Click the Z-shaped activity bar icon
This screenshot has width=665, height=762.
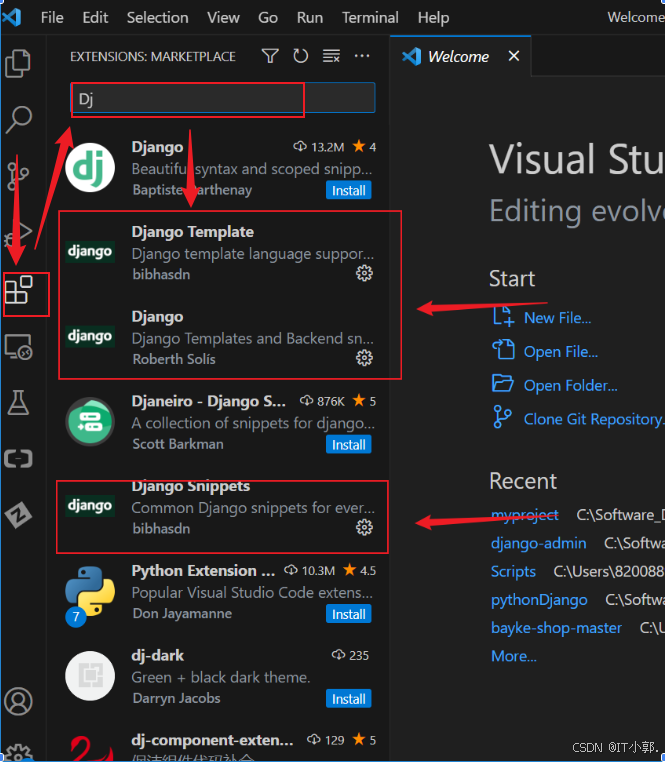(18, 515)
